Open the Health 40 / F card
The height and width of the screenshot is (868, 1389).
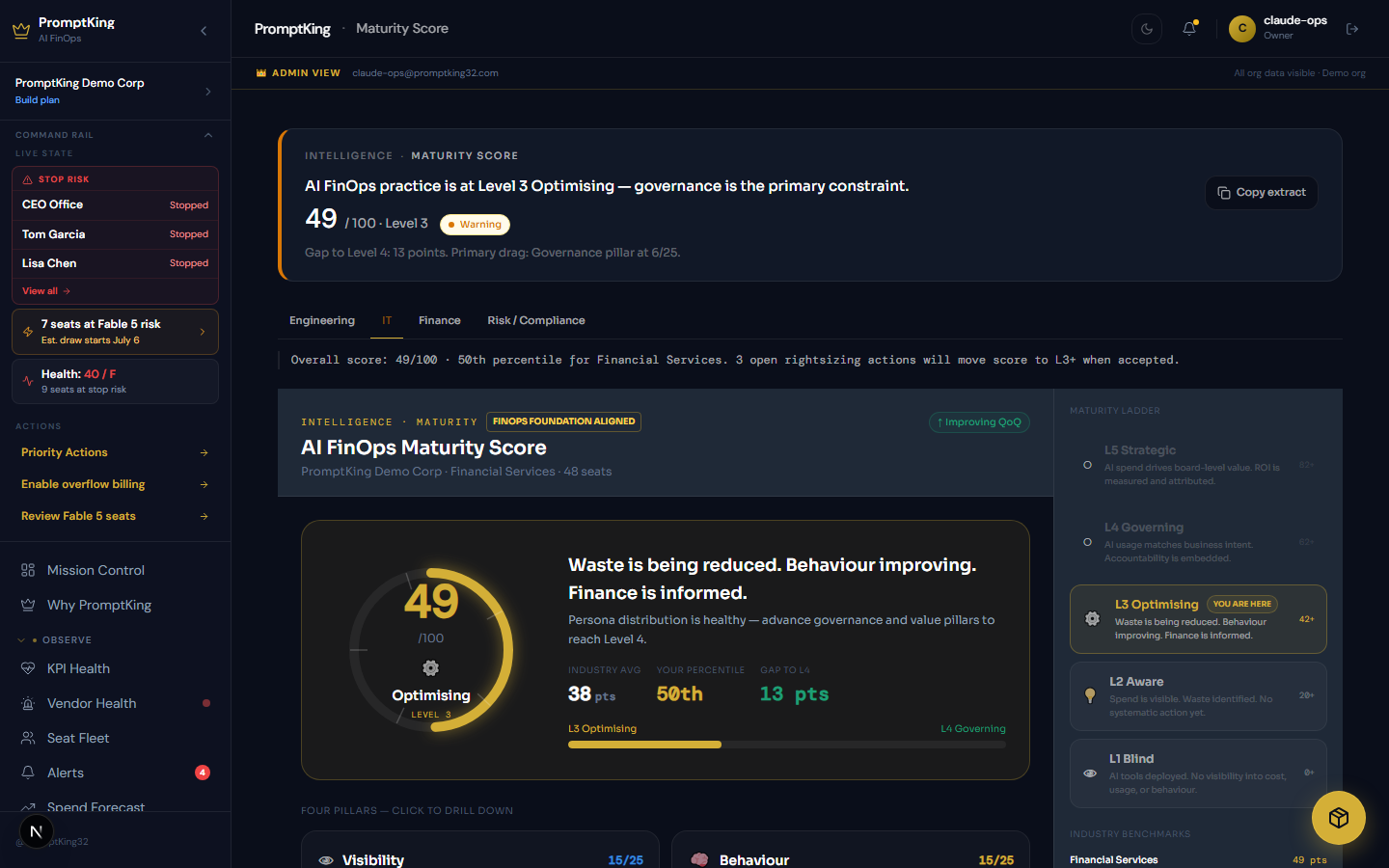click(115, 381)
